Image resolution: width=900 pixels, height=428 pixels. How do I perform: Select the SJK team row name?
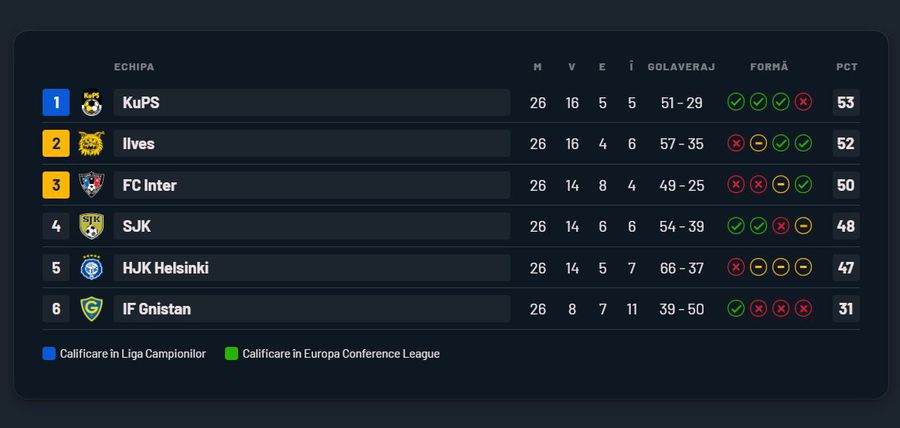coord(137,226)
